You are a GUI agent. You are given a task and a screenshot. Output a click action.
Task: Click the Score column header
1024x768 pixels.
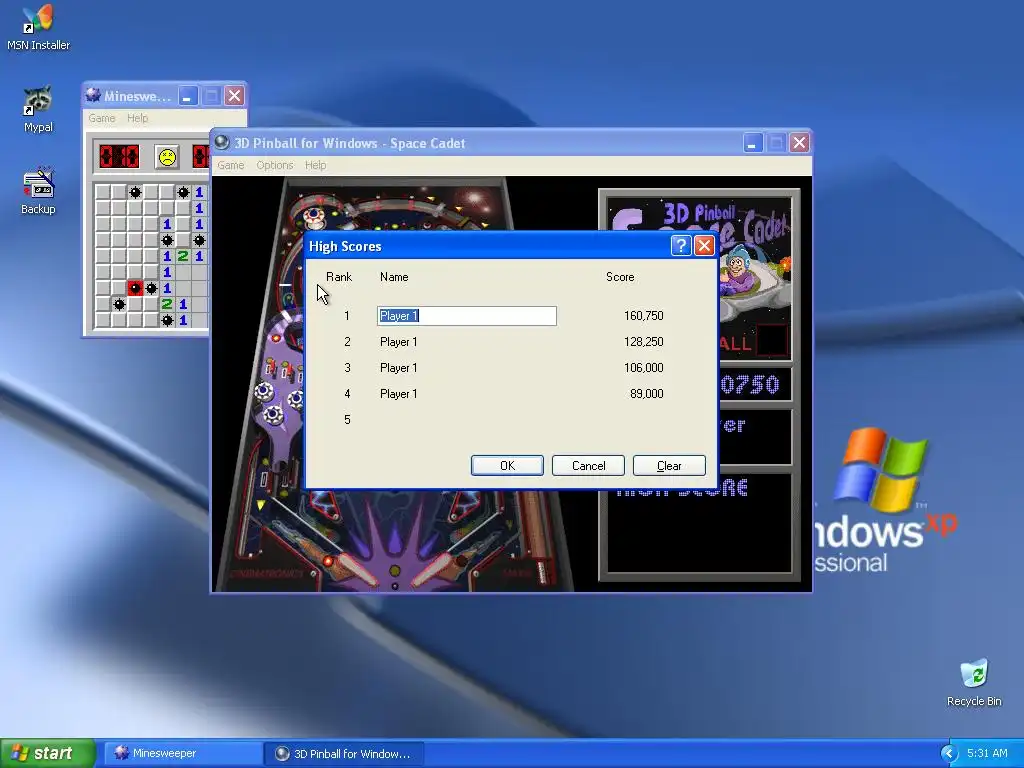620,277
